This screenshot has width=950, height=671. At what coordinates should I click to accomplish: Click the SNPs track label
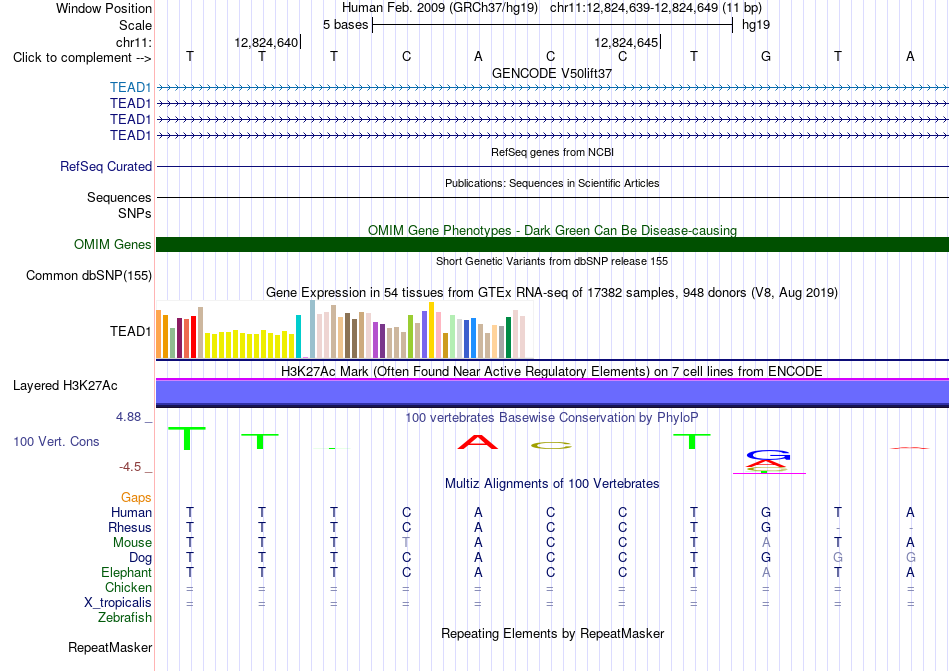(x=135, y=213)
